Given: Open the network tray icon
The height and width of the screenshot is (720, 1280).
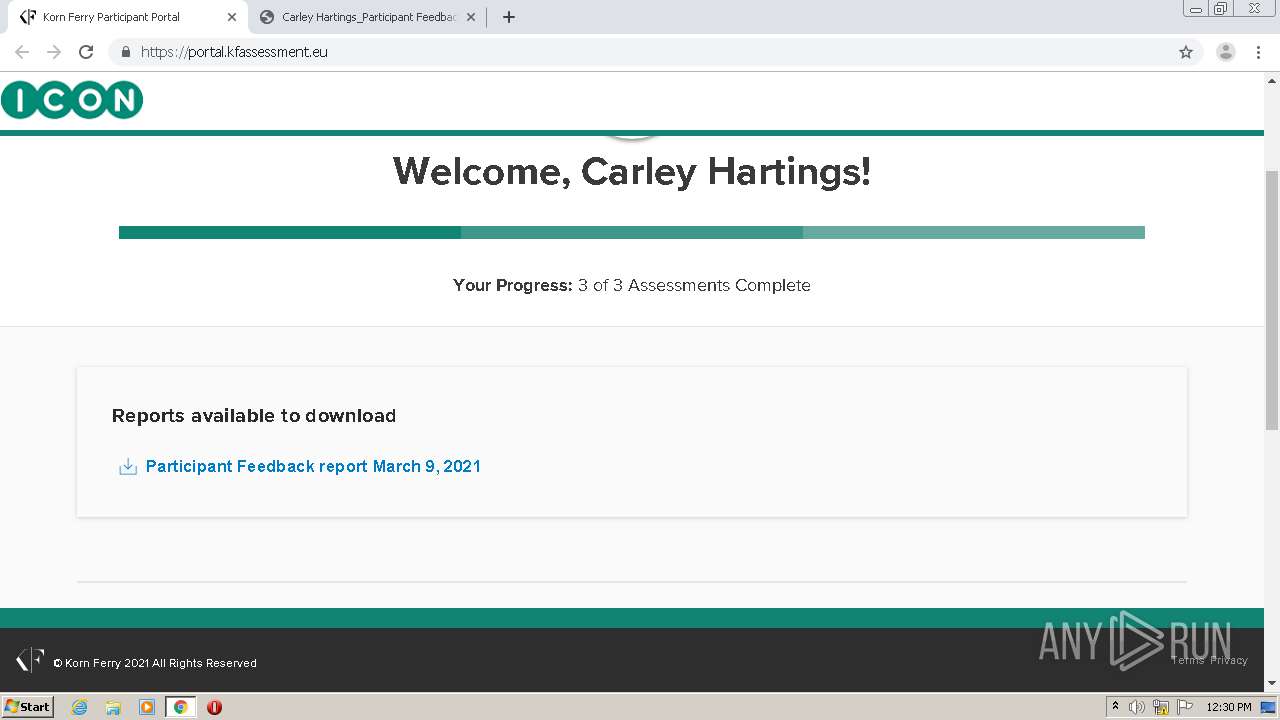Looking at the screenshot, I should point(1161,707).
